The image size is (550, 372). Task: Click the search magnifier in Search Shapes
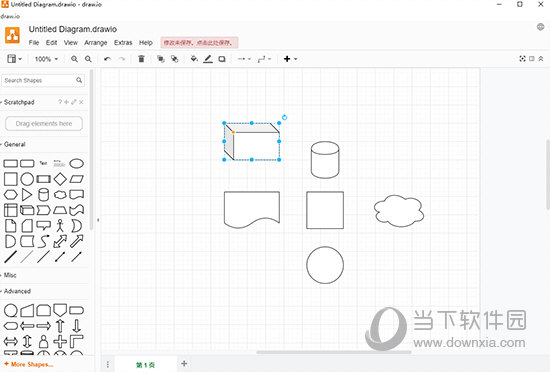79,80
